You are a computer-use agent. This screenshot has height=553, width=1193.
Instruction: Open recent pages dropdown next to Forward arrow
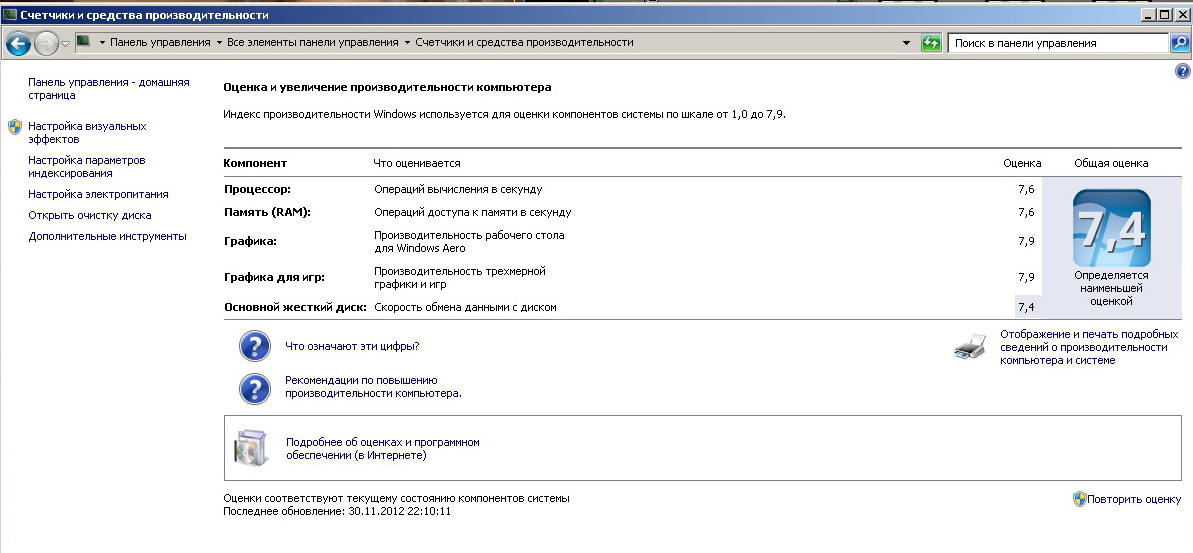click(x=65, y=44)
